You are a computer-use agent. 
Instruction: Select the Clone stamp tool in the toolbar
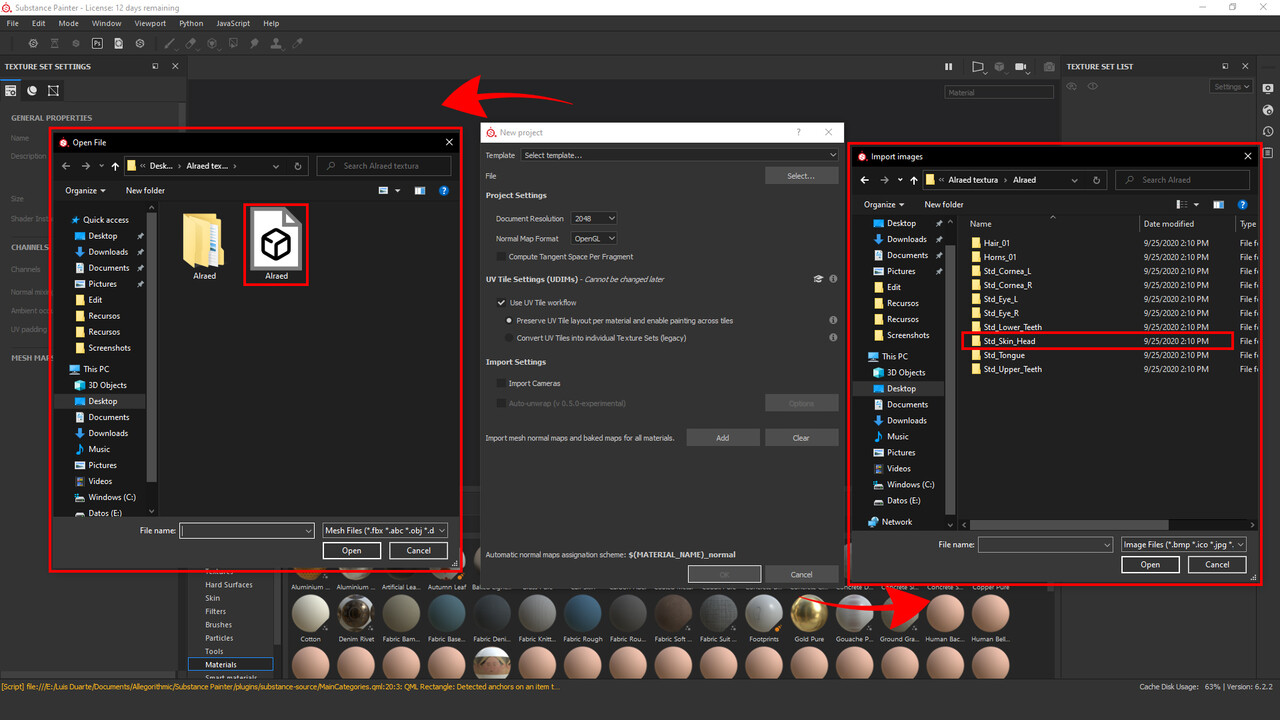(x=276, y=44)
